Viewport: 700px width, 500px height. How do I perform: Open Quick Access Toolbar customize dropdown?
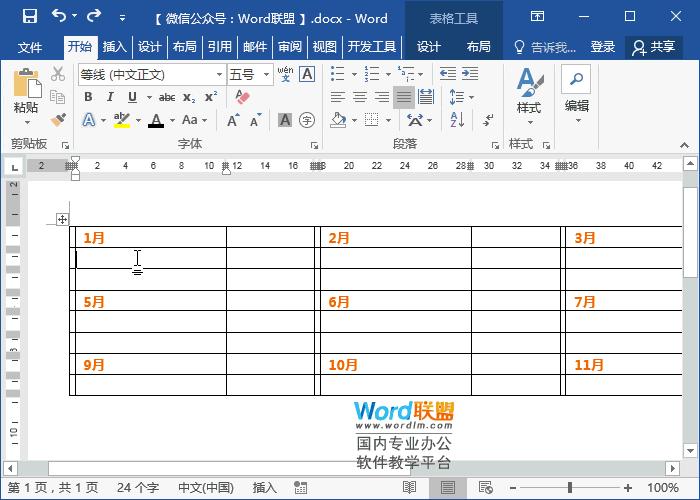coord(122,18)
